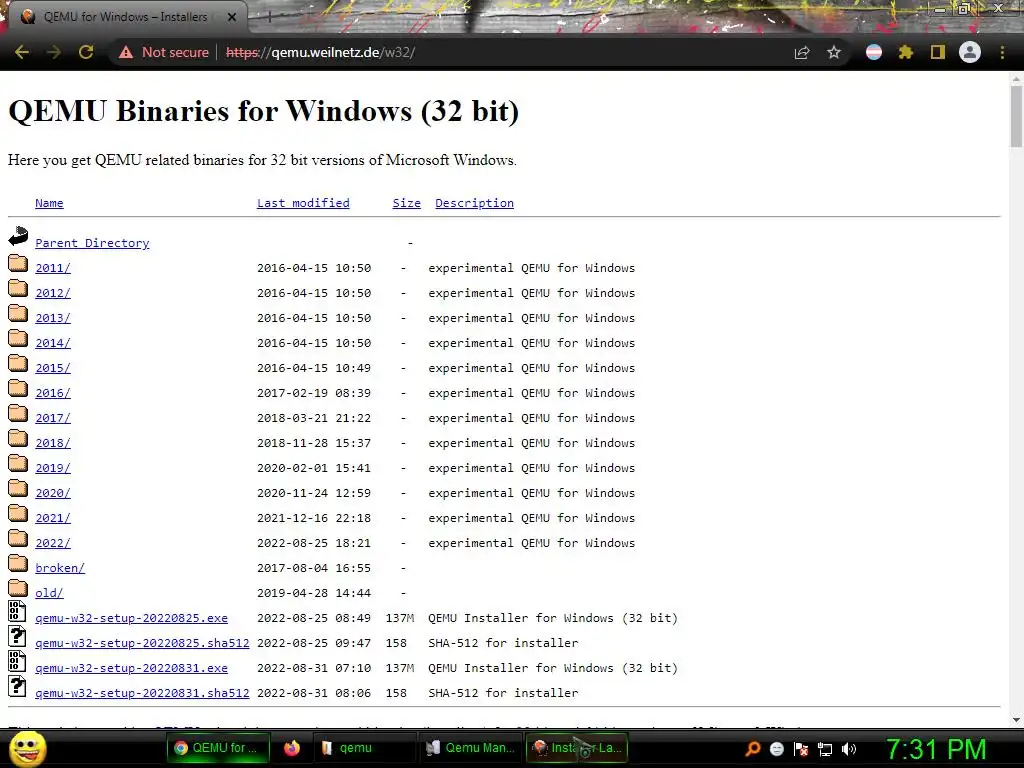The width and height of the screenshot is (1024, 768).
Task: Open the 2019/ directory link
Action: 53,468
